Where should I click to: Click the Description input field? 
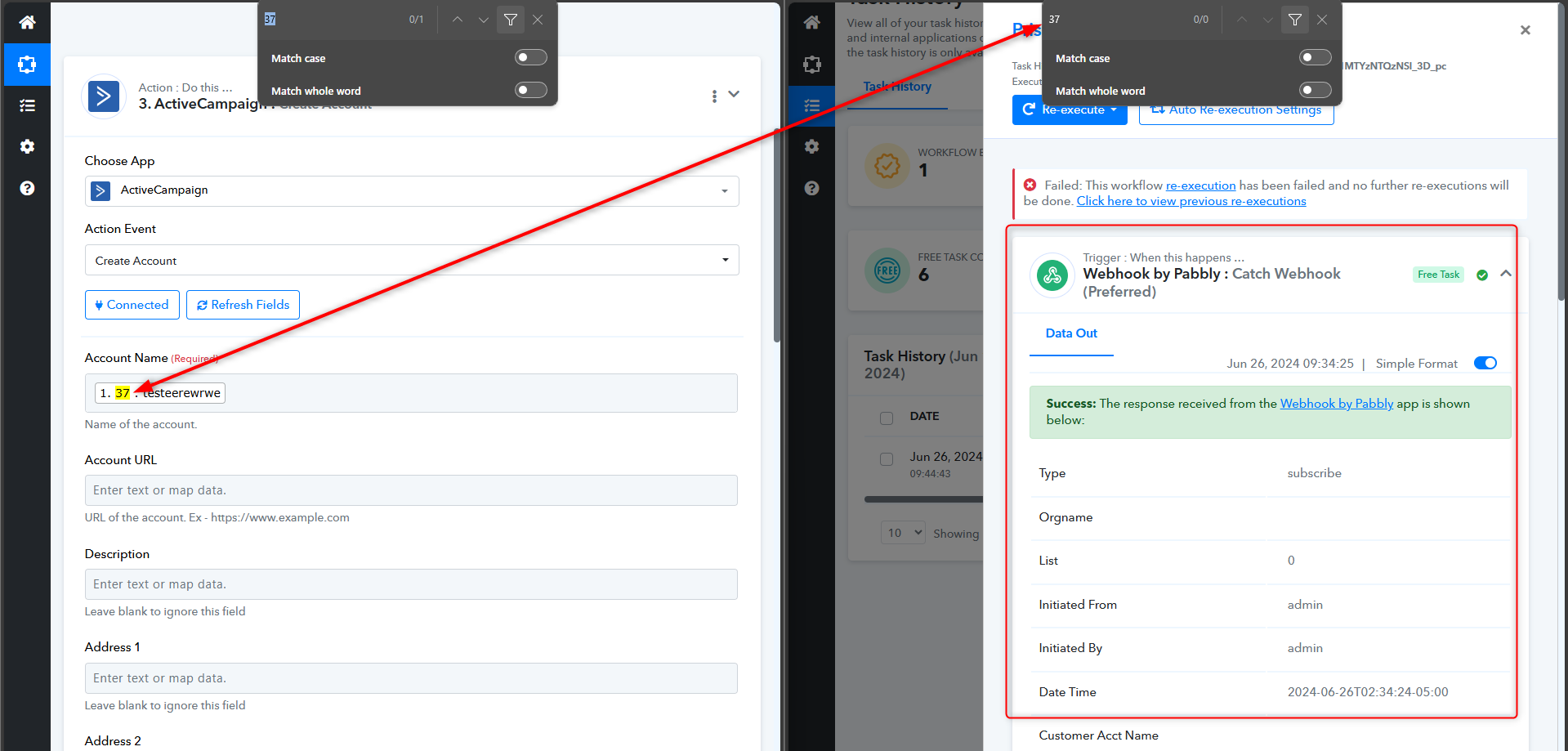411,584
